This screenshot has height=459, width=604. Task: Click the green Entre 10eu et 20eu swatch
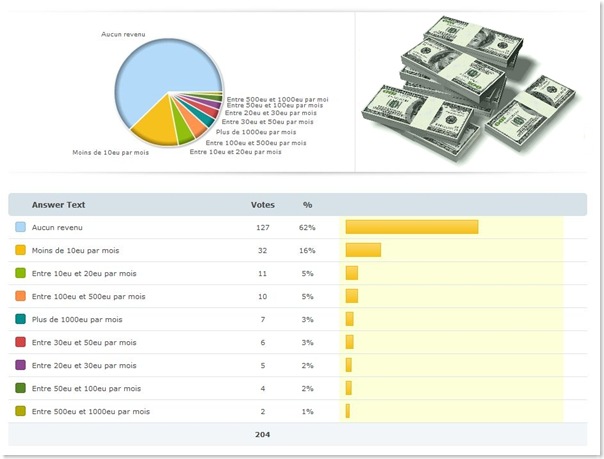point(20,273)
